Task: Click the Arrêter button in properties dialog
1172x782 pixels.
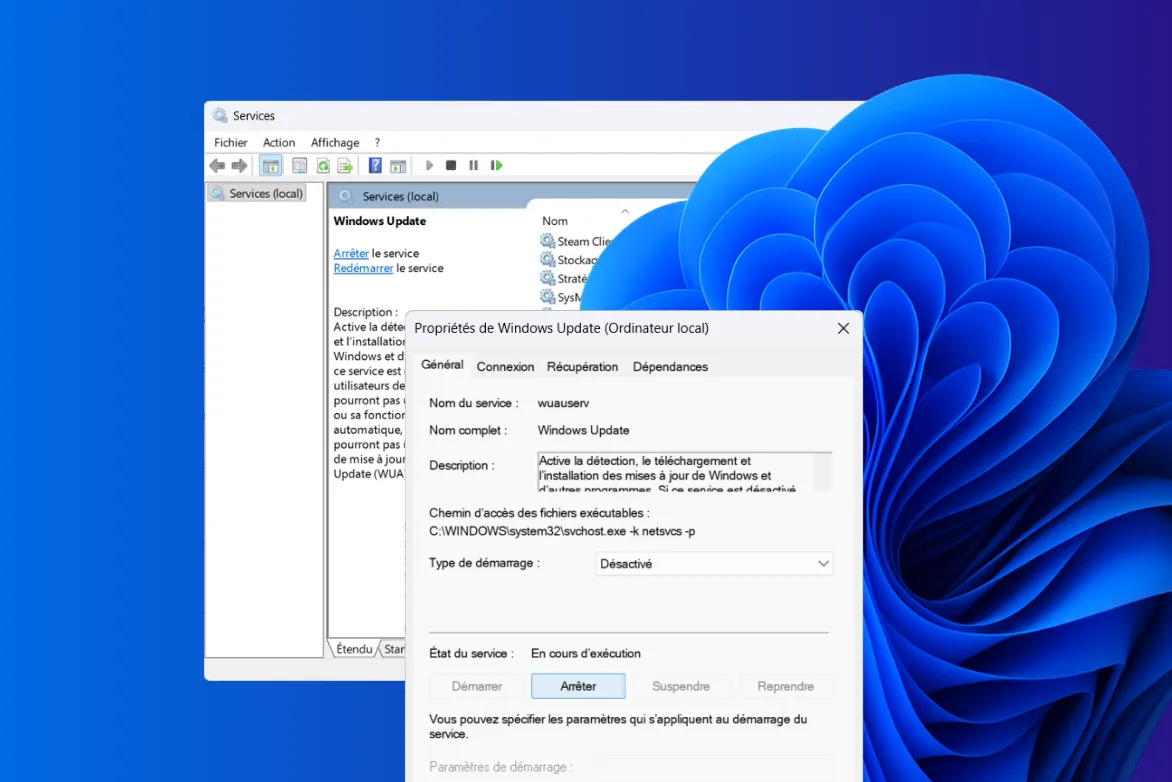Action: [578, 686]
